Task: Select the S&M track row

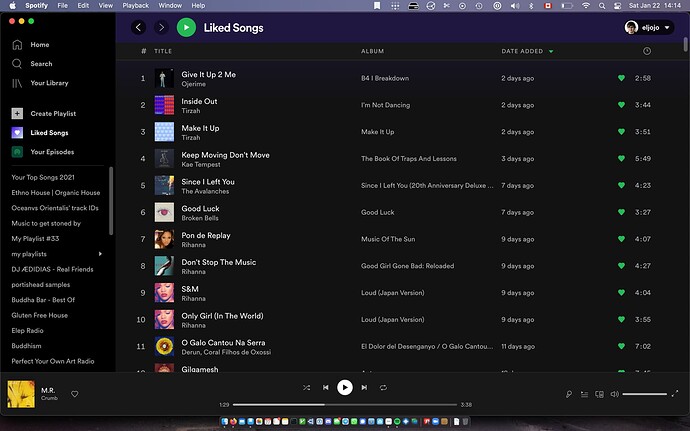Action: [x=398, y=293]
